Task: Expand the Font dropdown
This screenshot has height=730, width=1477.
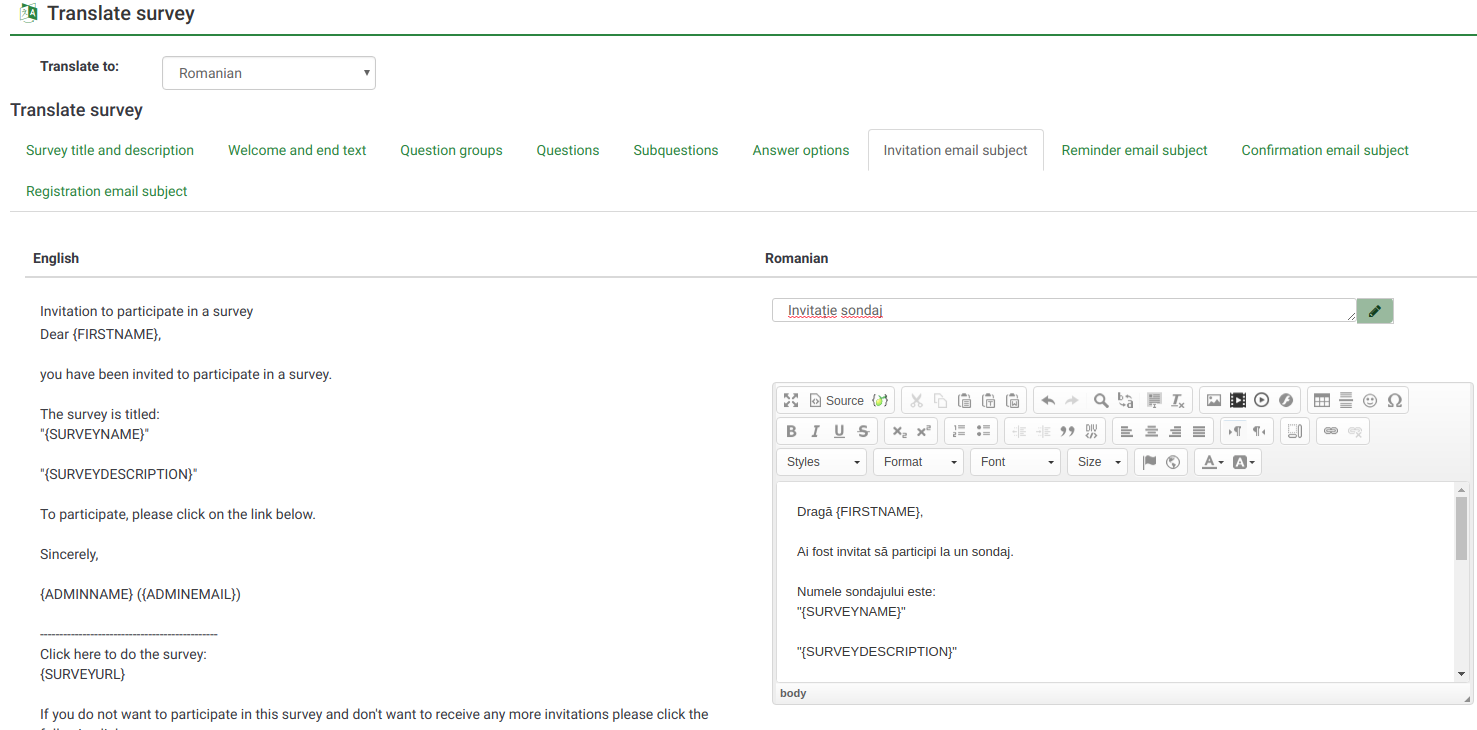Action: coord(1015,461)
